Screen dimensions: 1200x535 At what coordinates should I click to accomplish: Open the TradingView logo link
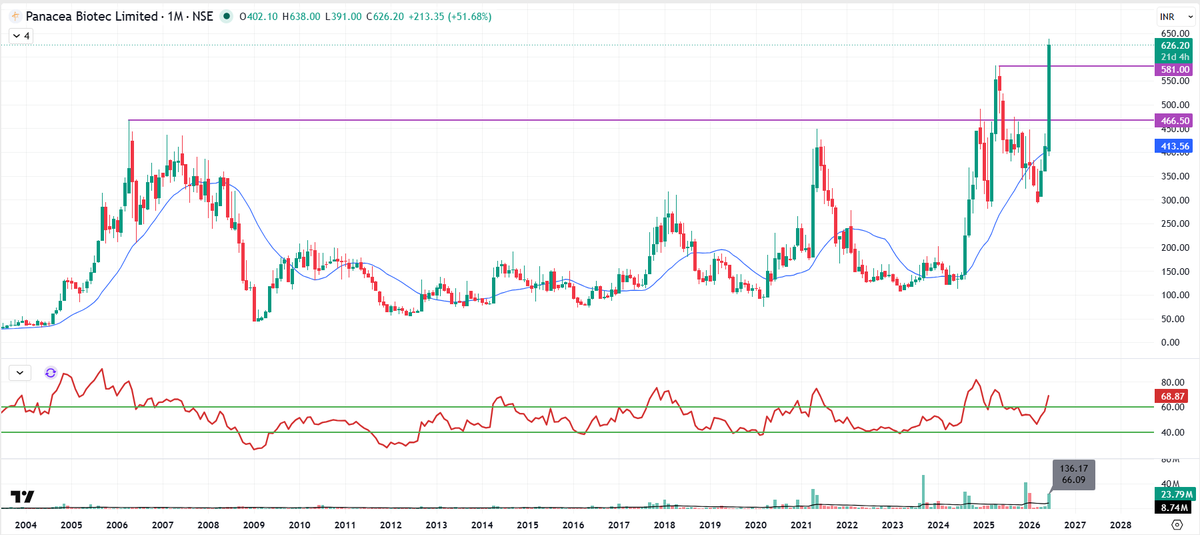coord(23,497)
